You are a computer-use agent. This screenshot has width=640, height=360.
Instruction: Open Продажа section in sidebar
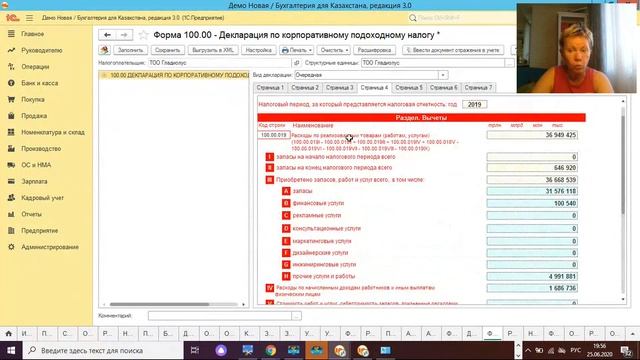pyautogui.click(x=34, y=116)
